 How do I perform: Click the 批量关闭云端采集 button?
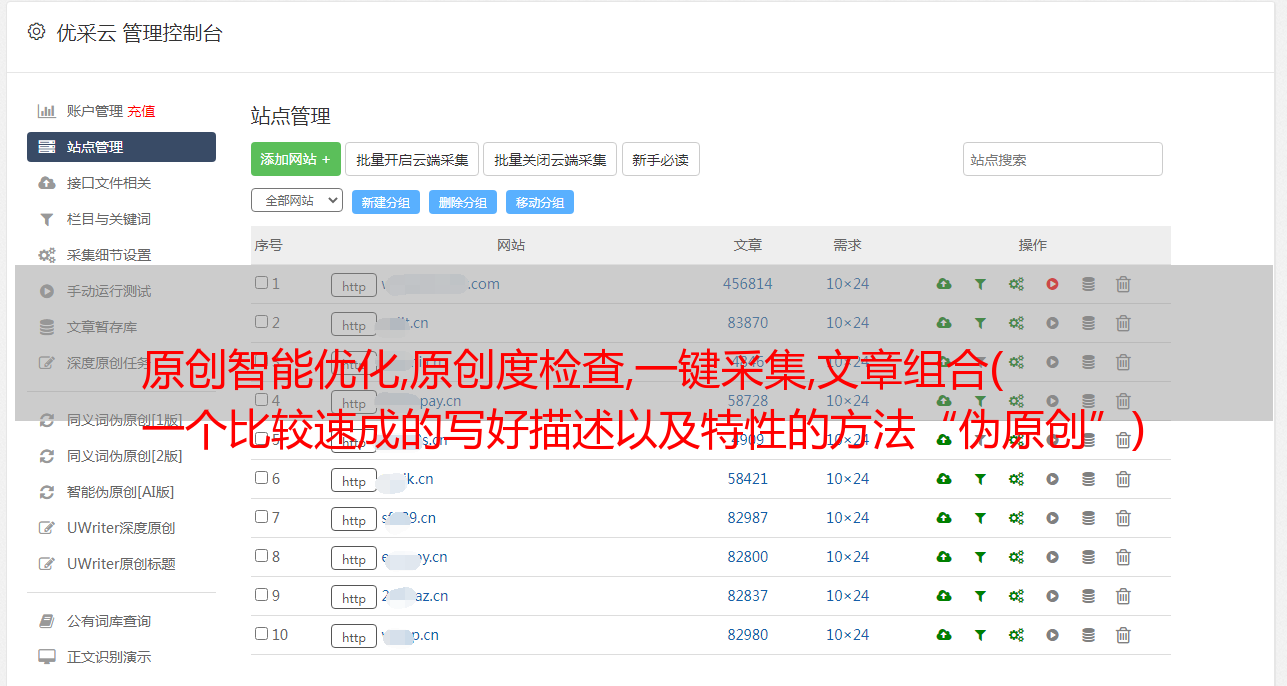point(550,159)
